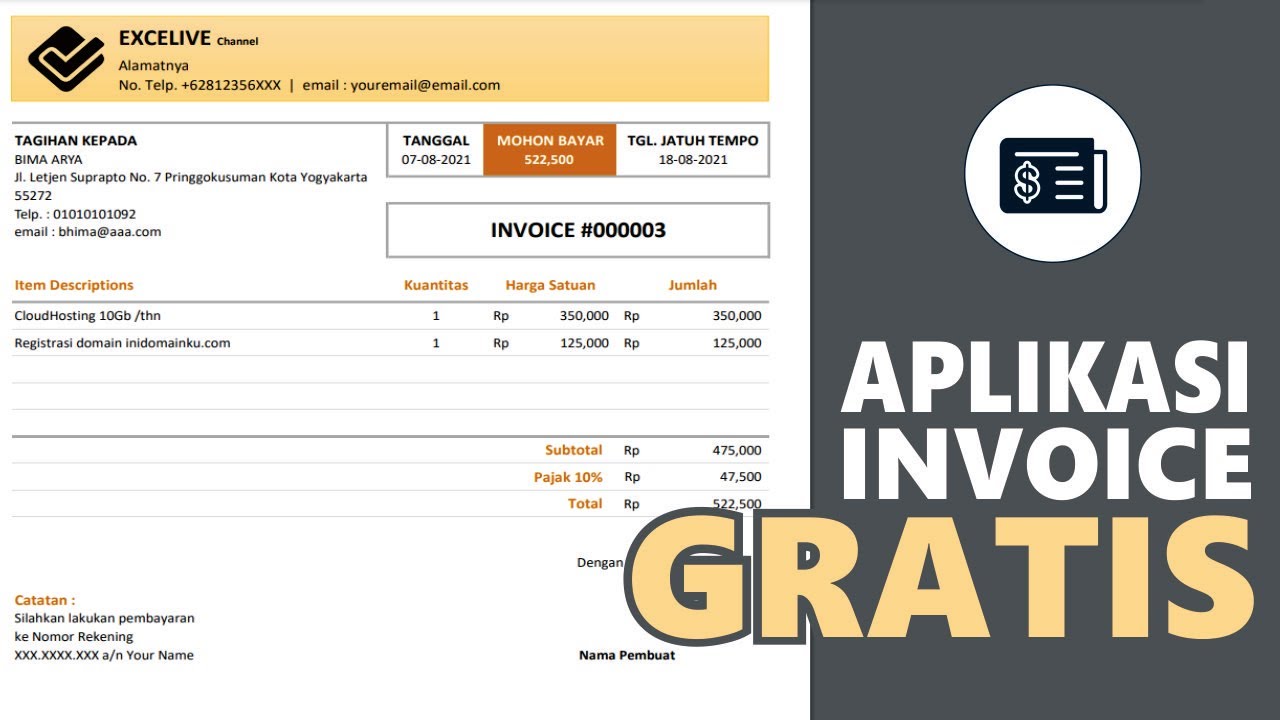1280x720 pixels.
Task: Click the Subtotal label
Action: pyautogui.click(x=574, y=450)
